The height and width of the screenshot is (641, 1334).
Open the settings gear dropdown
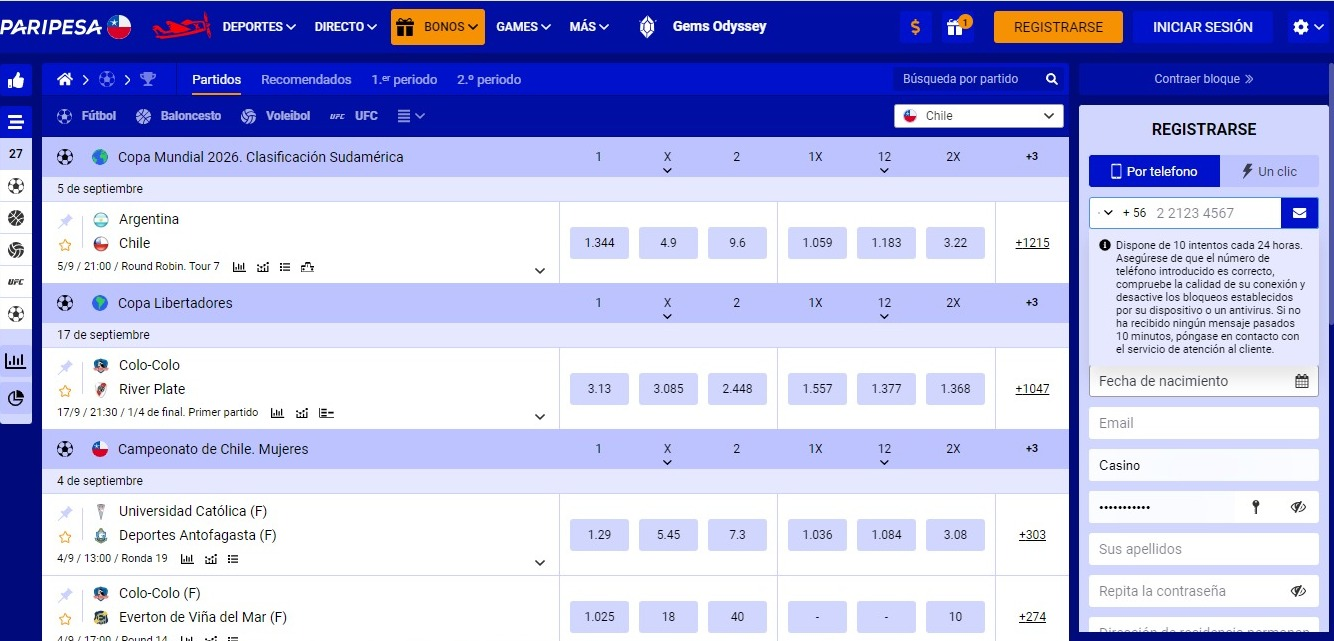pos(1306,27)
